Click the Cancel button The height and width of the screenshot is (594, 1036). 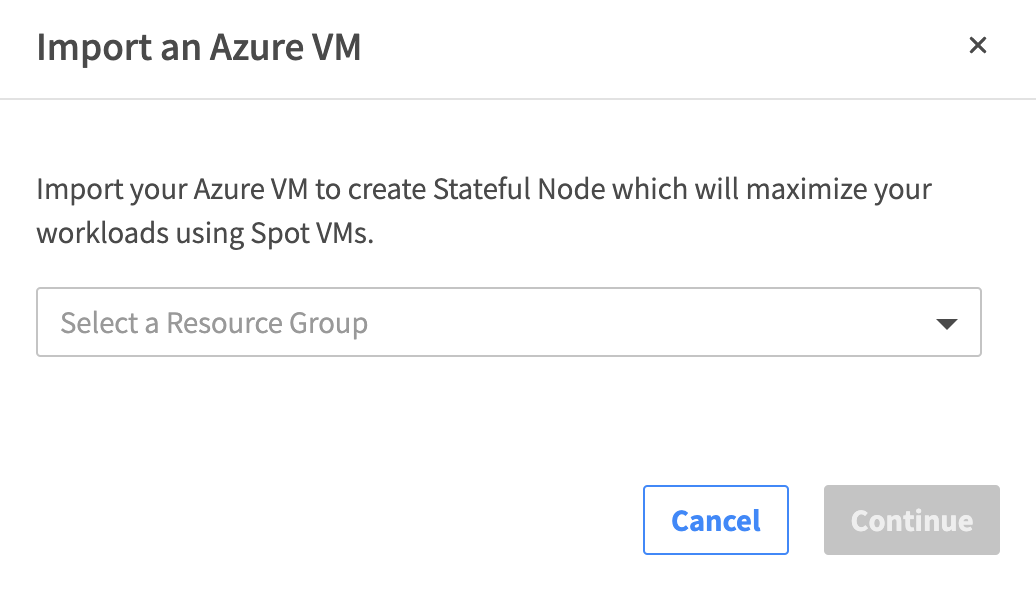point(716,520)
